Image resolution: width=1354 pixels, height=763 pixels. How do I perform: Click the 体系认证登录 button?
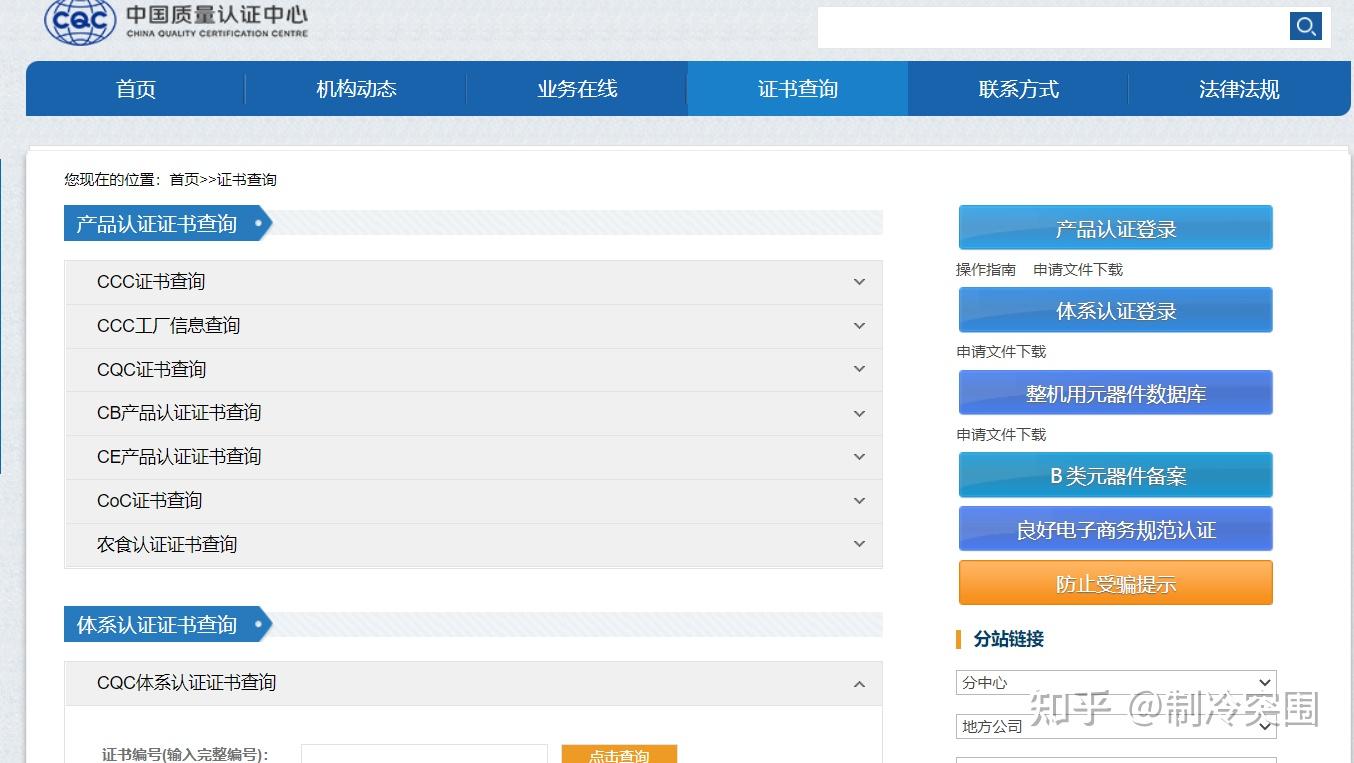[x=1115, y=310]
